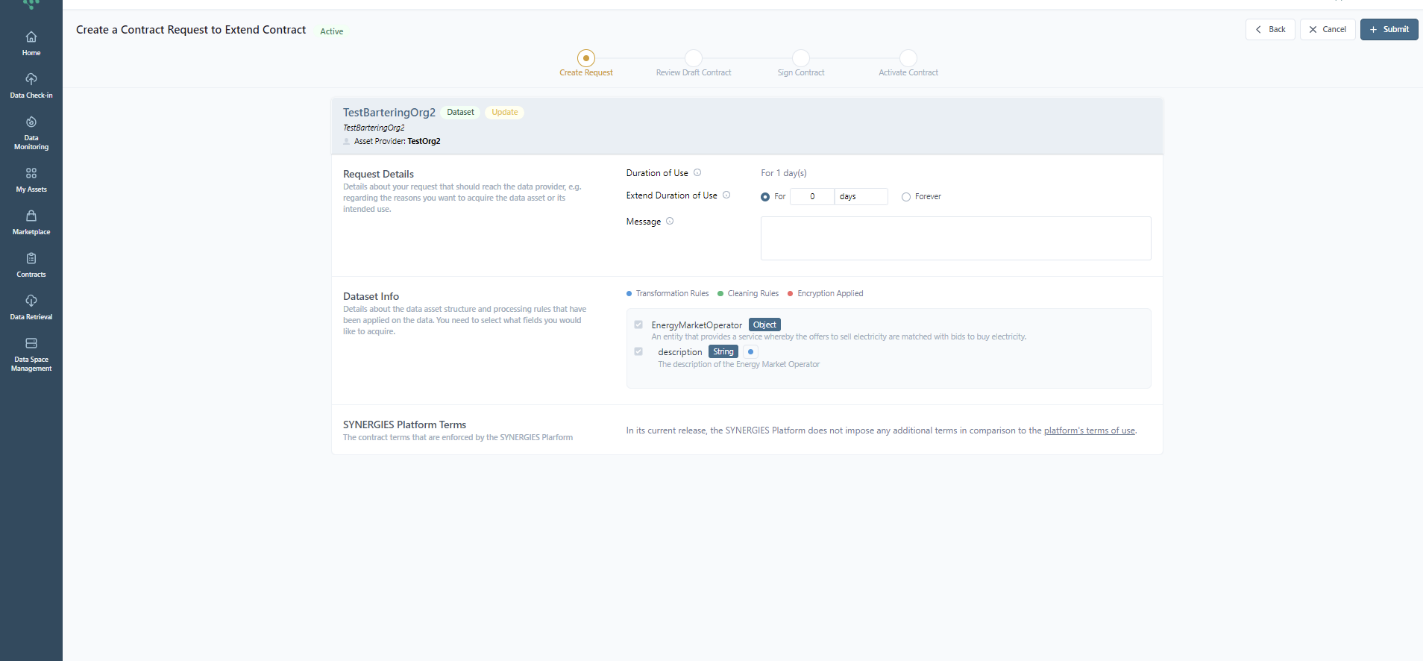This screenshot has width=1426, height=661.
Task: Open Home from the sidebar
Action: [x=31, y=43]
